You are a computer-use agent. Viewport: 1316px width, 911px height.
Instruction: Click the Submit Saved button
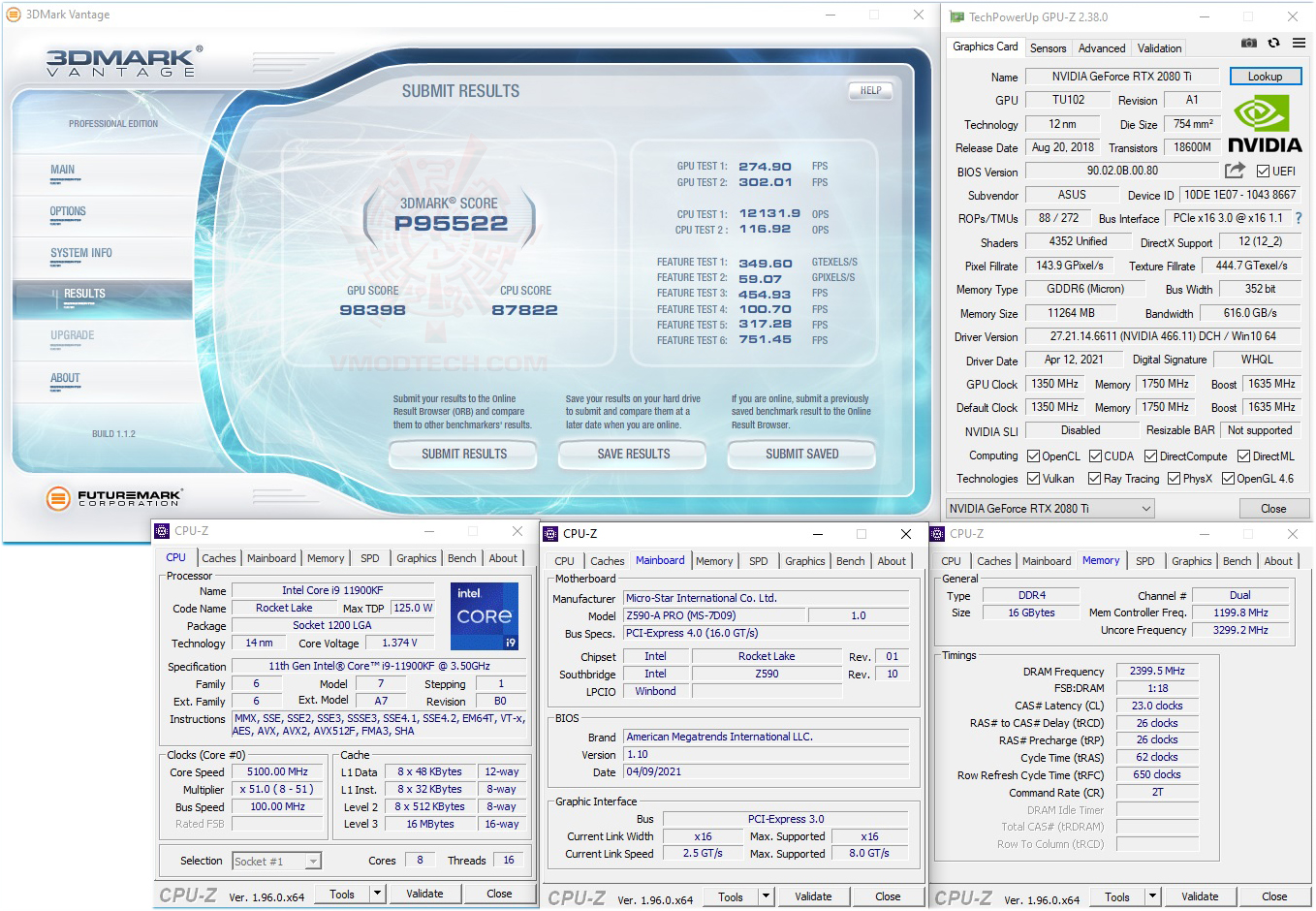tap(802, 454)
